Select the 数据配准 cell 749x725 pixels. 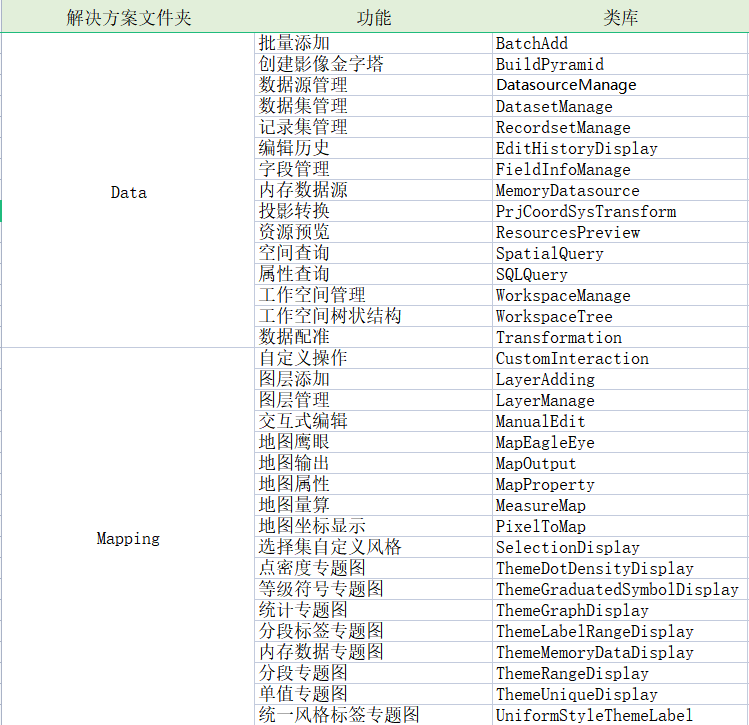pos(374,338)
